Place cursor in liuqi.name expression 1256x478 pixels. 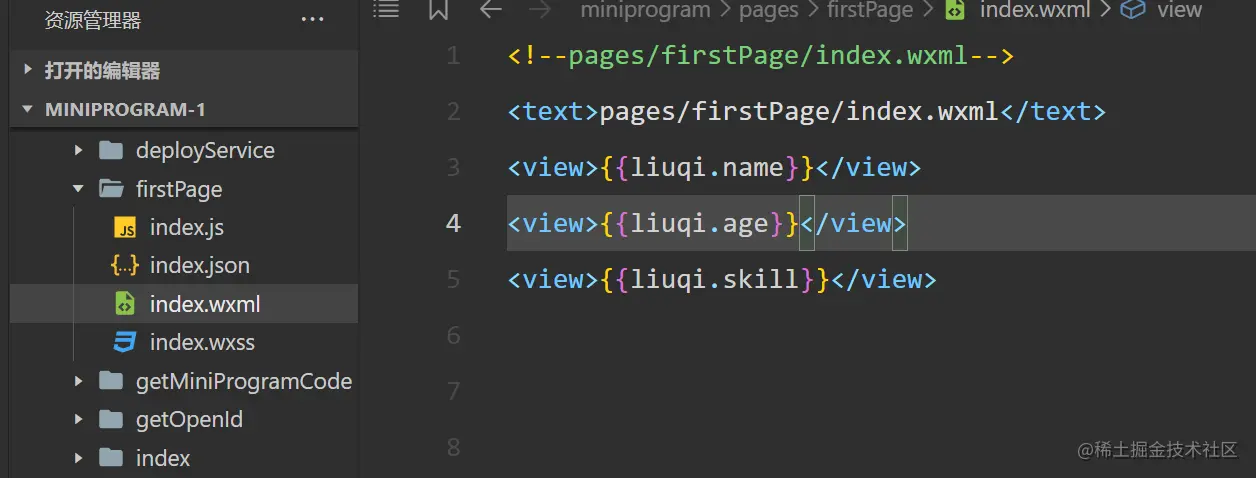[x=708, y=167]
